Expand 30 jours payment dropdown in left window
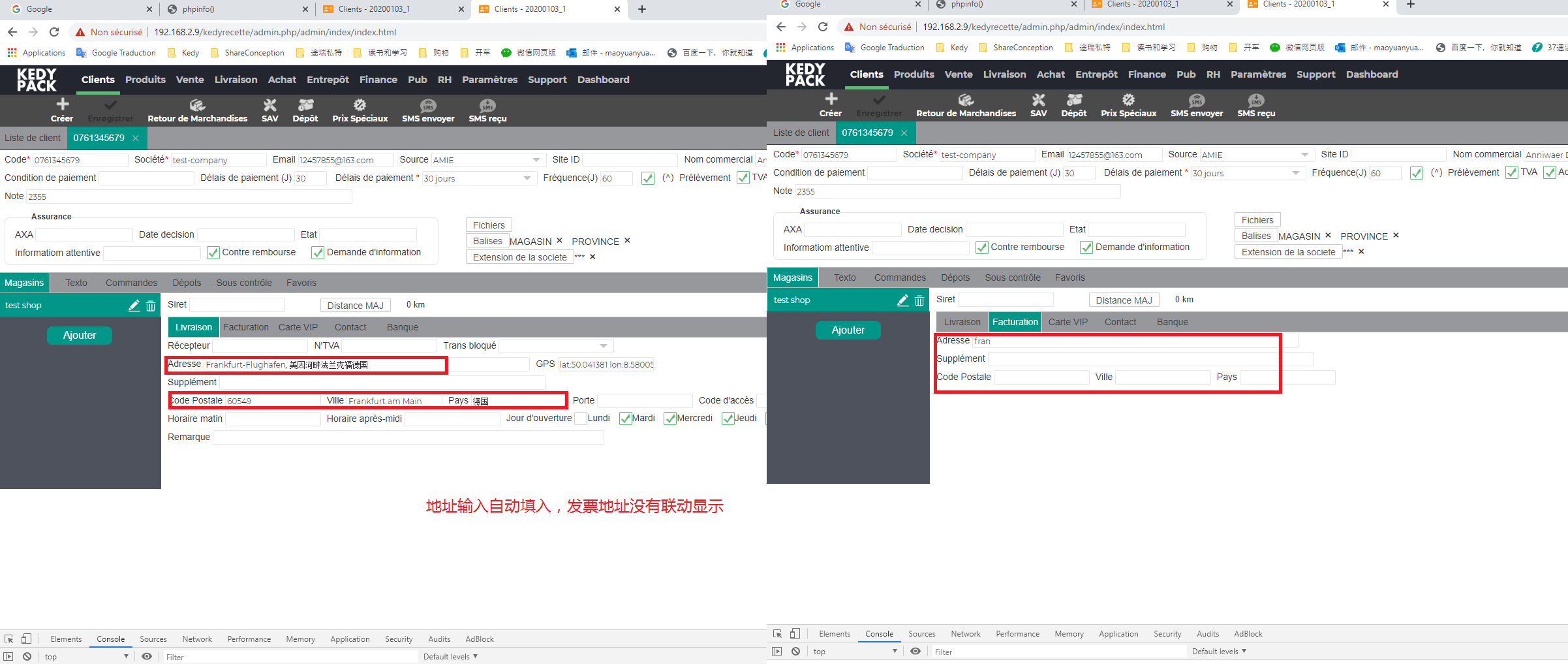Screen dimensions: 1568x664 pos(527,178)
